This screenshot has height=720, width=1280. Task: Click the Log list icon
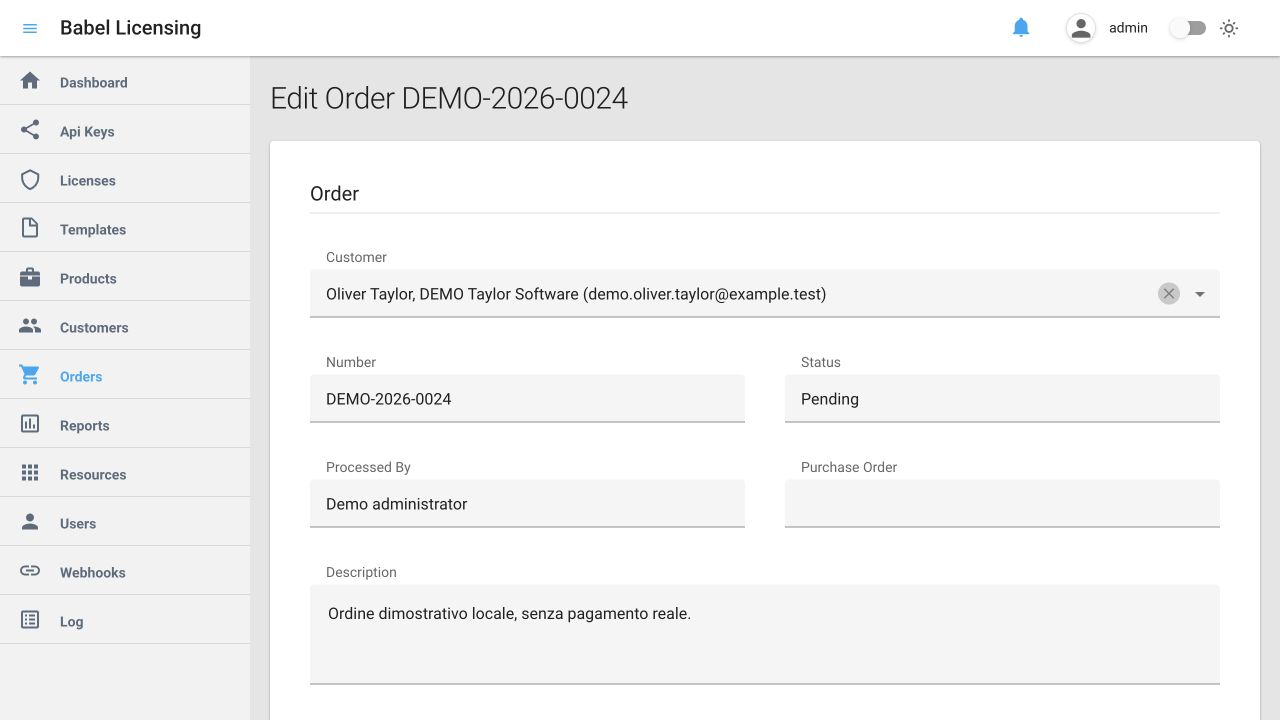click(x=30, y=620)
